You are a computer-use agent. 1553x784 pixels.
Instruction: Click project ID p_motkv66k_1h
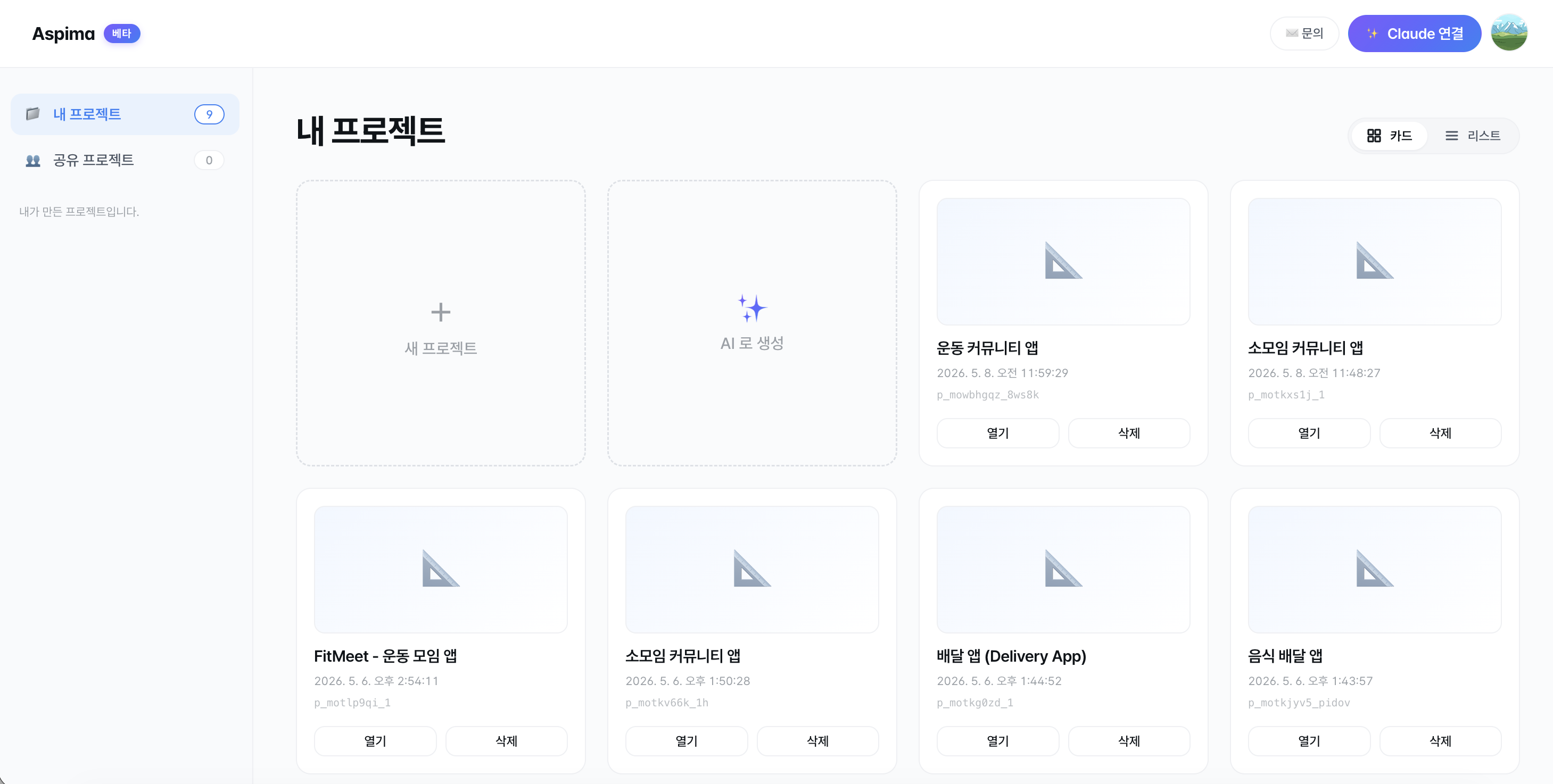pos(667,703)
